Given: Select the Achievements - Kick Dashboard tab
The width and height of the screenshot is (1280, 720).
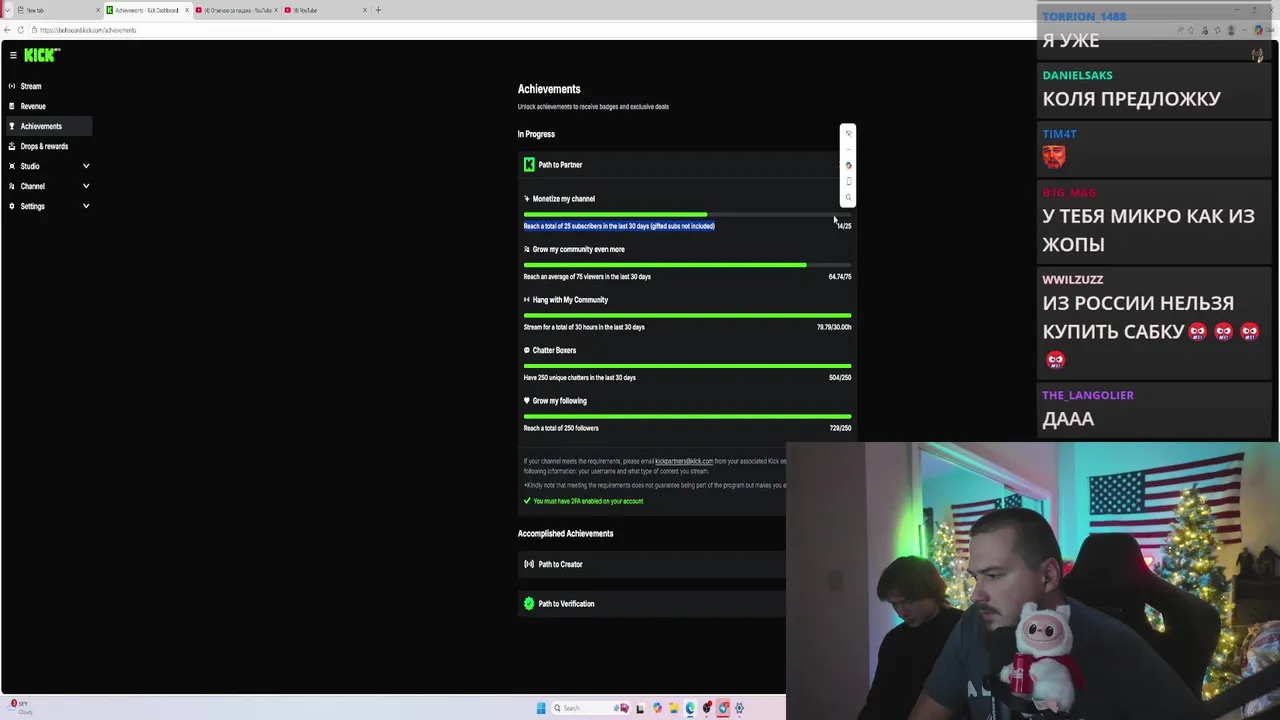Looking at the screenshot, I should coord(147,10).
